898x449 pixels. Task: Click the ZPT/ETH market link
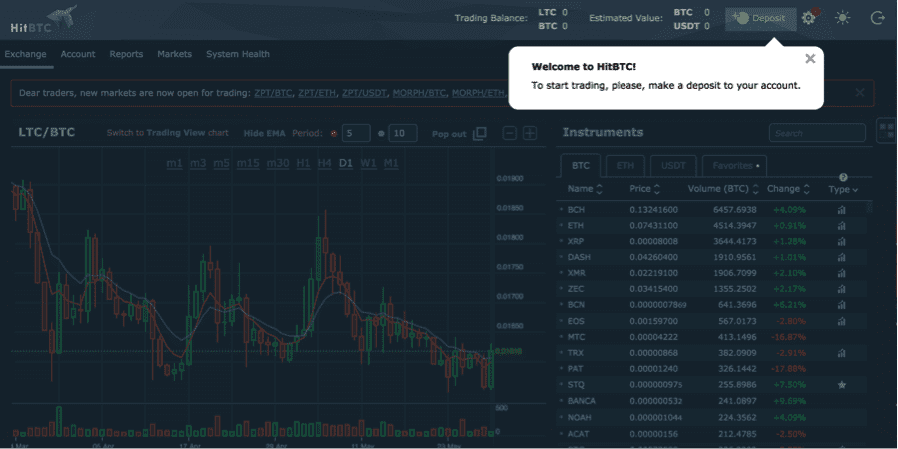tap(318, 93)
